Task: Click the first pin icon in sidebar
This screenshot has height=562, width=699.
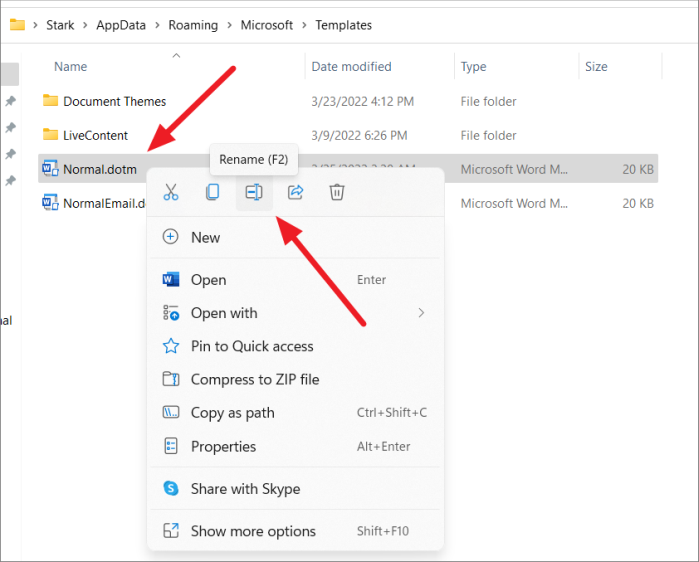Action: [x=10, y=101]
